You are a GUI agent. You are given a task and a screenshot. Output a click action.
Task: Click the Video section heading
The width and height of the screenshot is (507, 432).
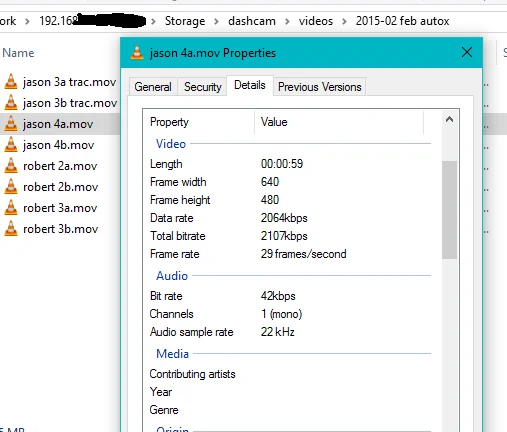click(171, 144)
